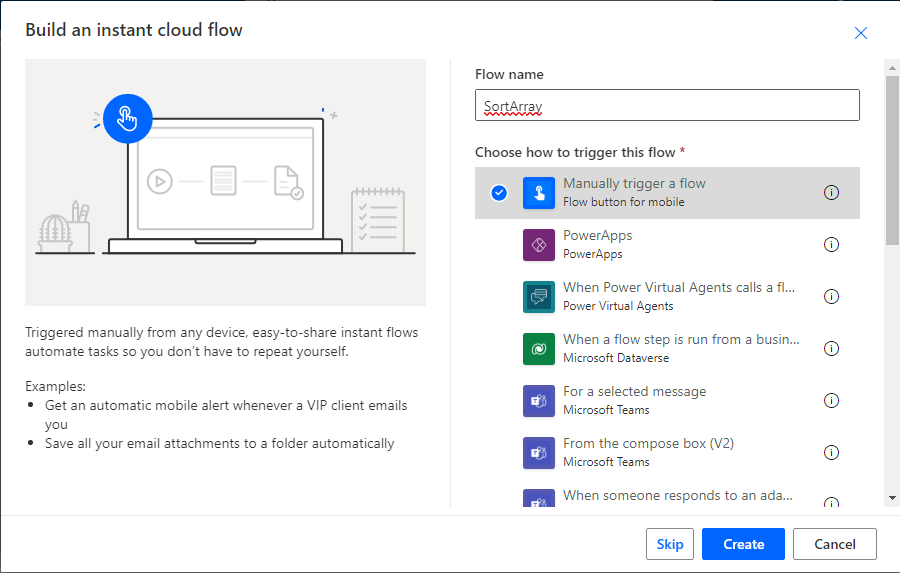Uncheck the Manually trigger a flow checkmark
The height and width of the screenshot is (573, 900).
pyautogui.click(x=499, y=193)
